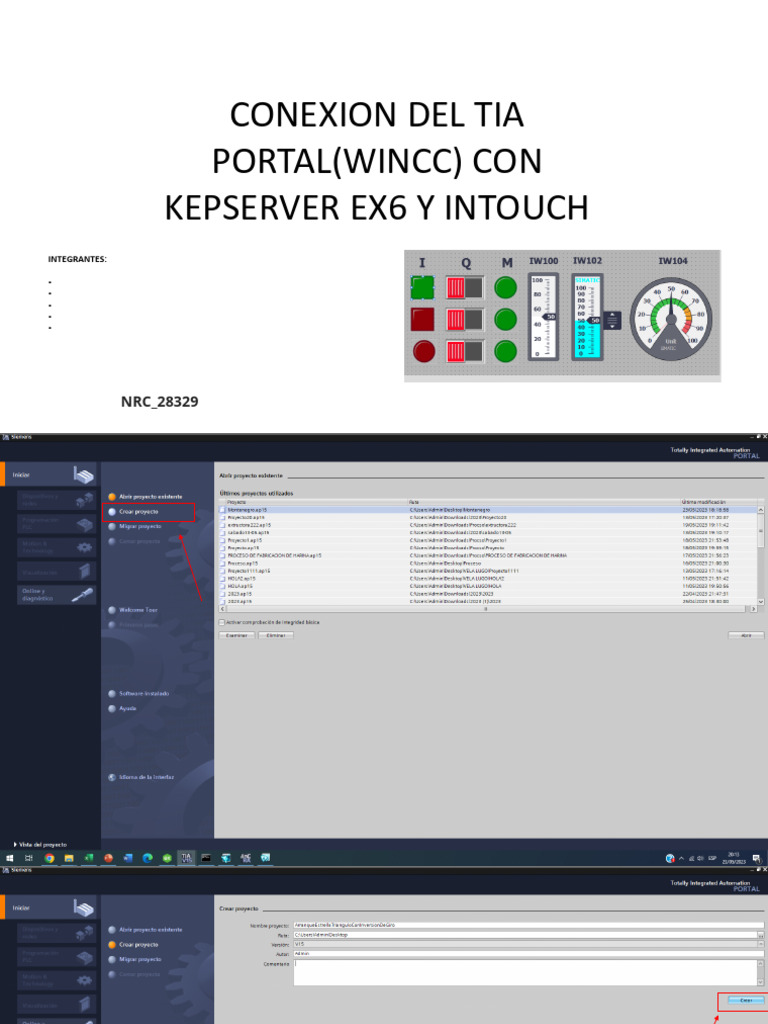The height and width of the screenshot is (1024, 768).
Task: Open Visualización portal in recent-projects window
Action: (x=56, y=571)
